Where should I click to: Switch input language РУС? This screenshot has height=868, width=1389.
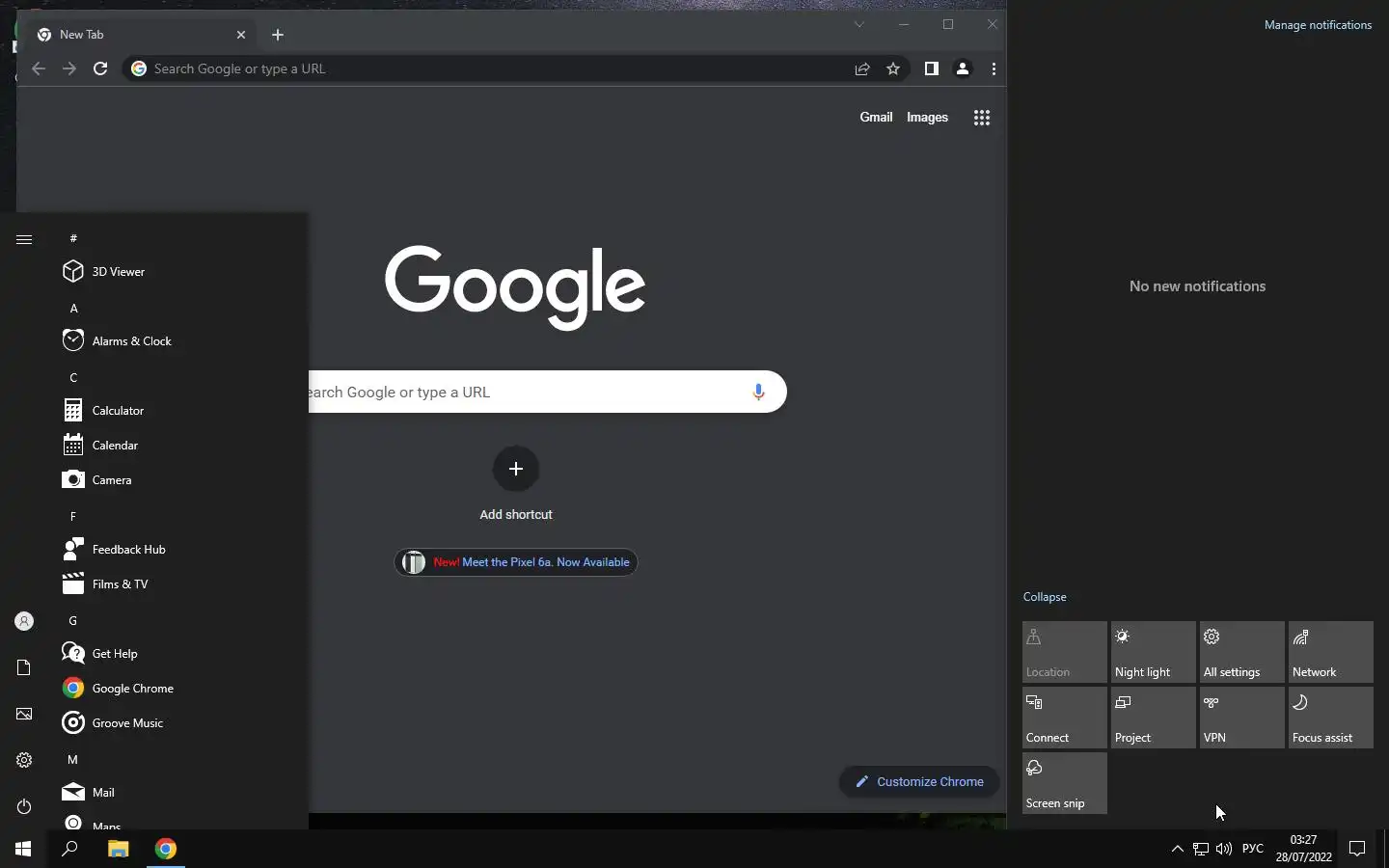click(1253, 849)
